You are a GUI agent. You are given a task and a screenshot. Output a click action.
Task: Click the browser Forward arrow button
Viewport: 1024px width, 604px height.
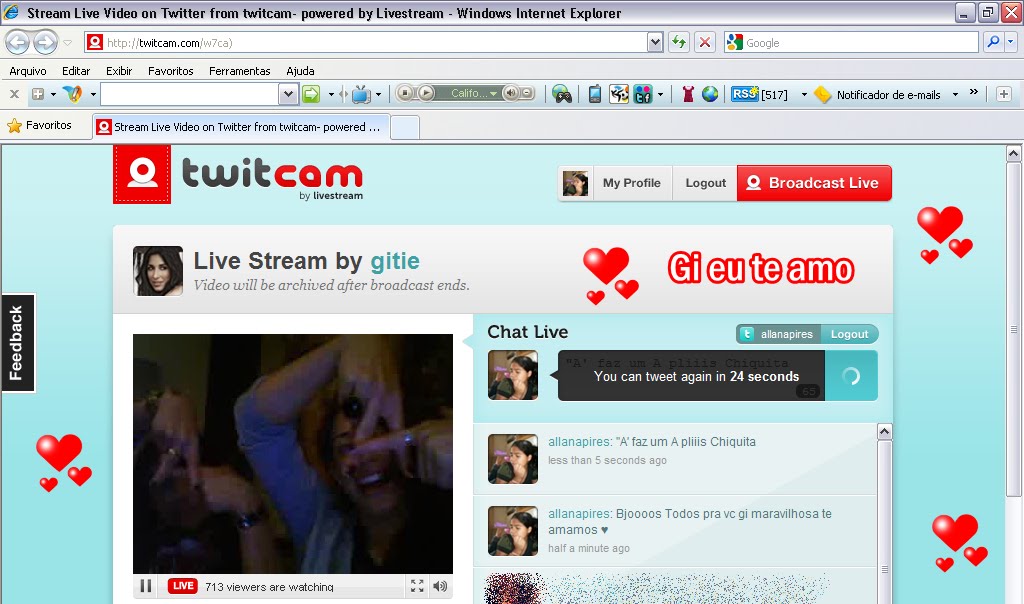point(45,43)
